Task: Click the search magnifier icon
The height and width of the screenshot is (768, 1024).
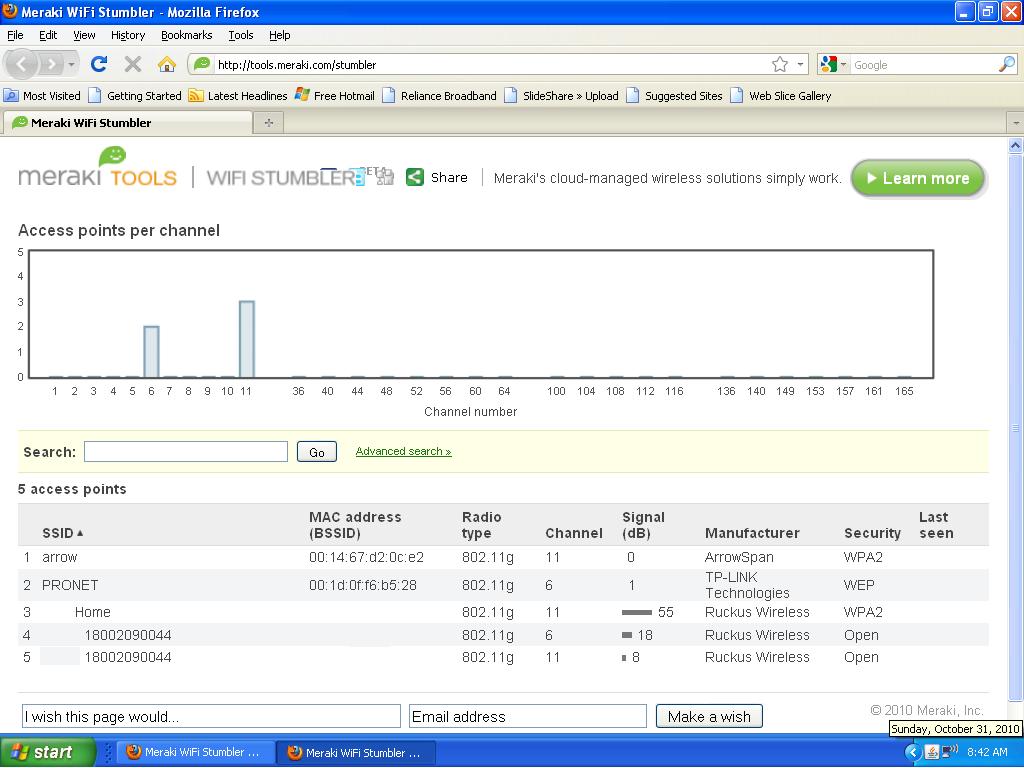Action: pos(1006,64)
